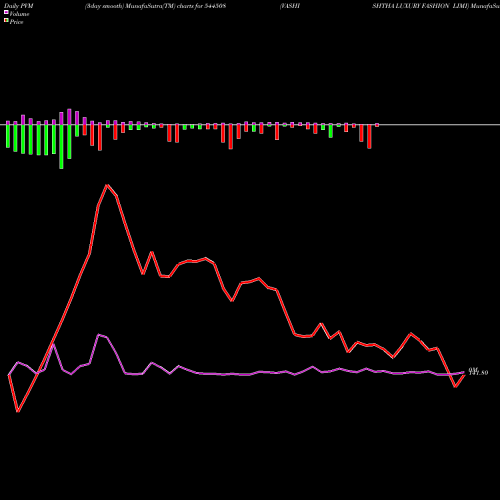This screenshot has width=500, height=500.
Task: Click the magenta Volume legend swatch
Action: coord(6,12)
